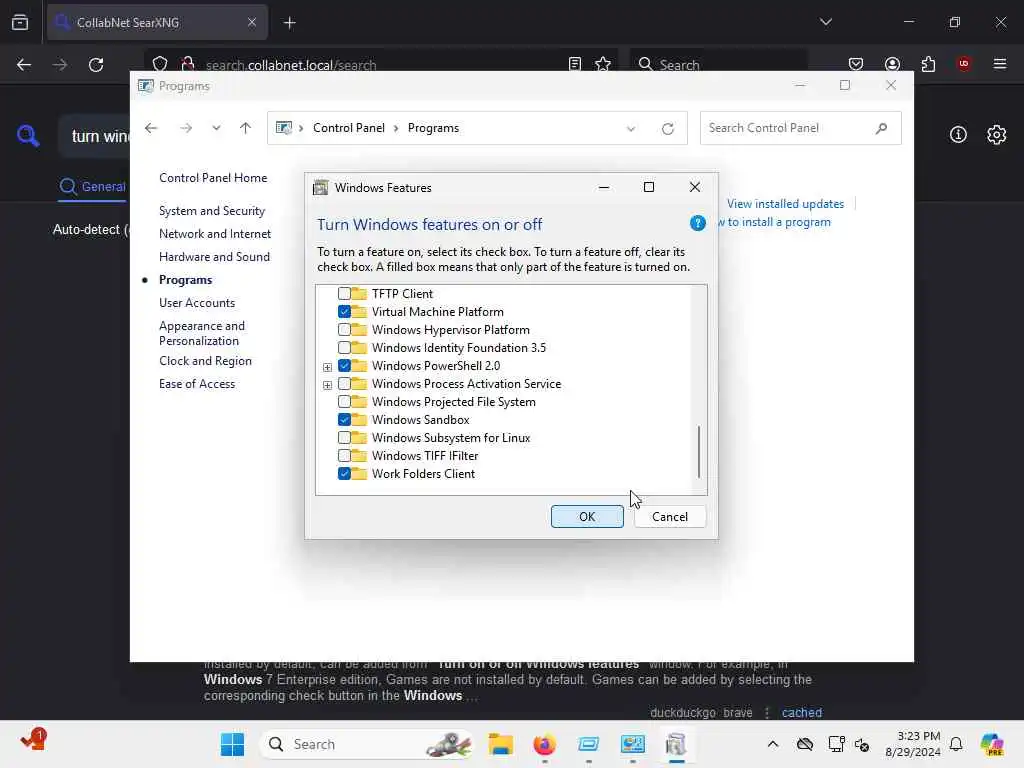Click the help question mark icon in Windows Features
This screenshot has height=768, width=1024.
(x=697, y=223)
